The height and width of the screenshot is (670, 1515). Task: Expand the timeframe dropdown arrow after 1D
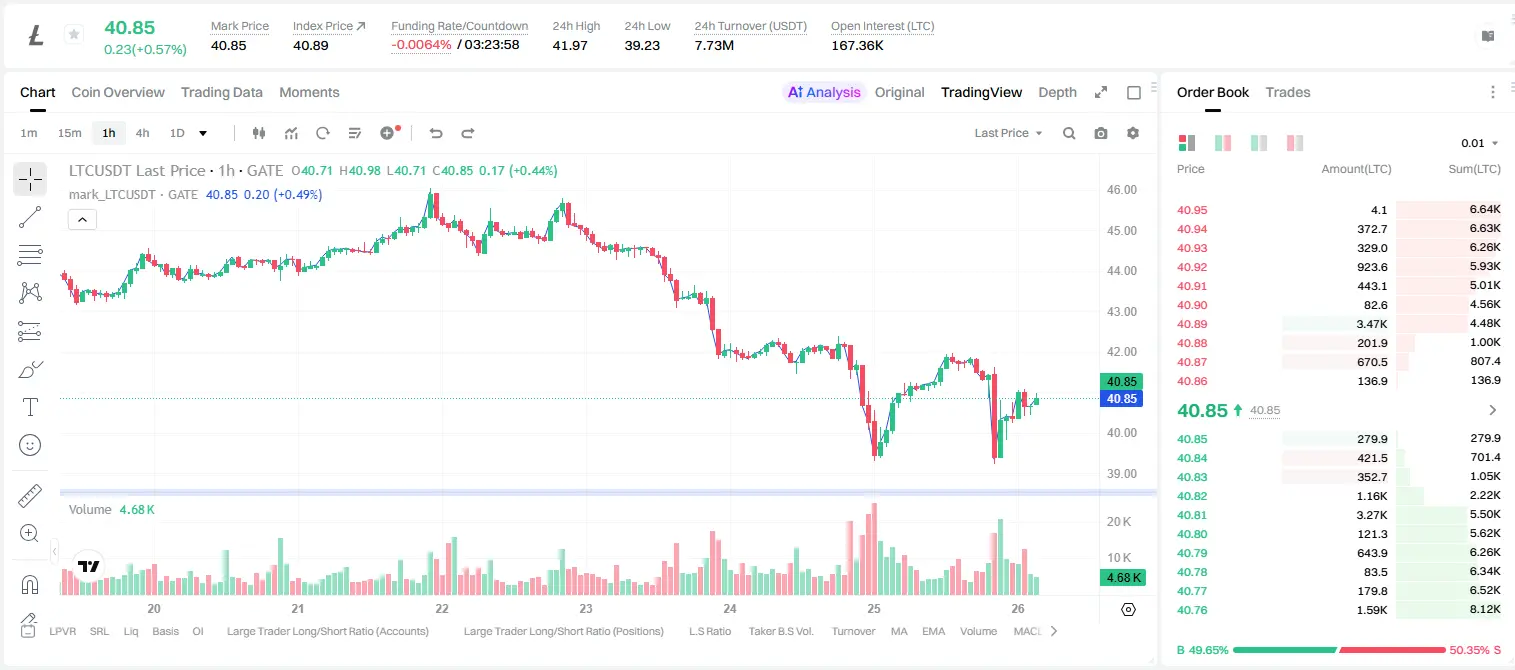pos(203,133)
